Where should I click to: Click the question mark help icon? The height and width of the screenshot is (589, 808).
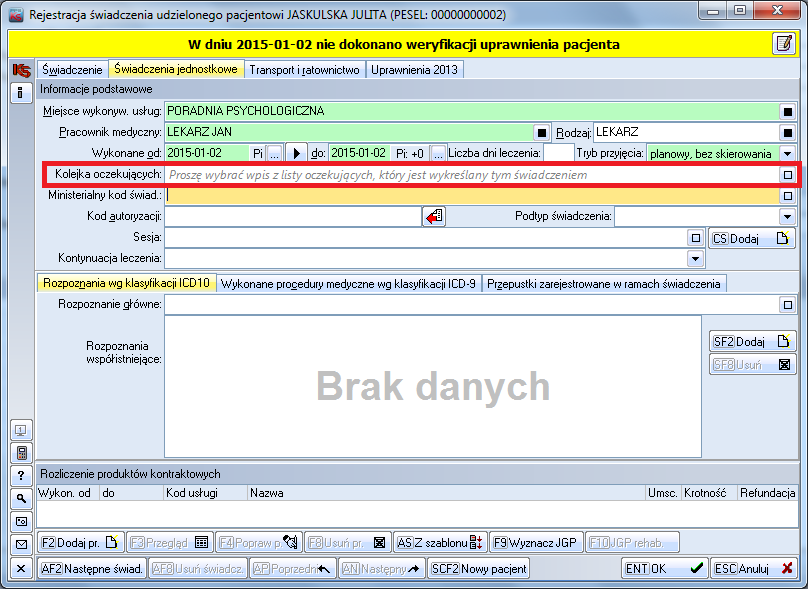pyautogui.click(x=21, y=476)
